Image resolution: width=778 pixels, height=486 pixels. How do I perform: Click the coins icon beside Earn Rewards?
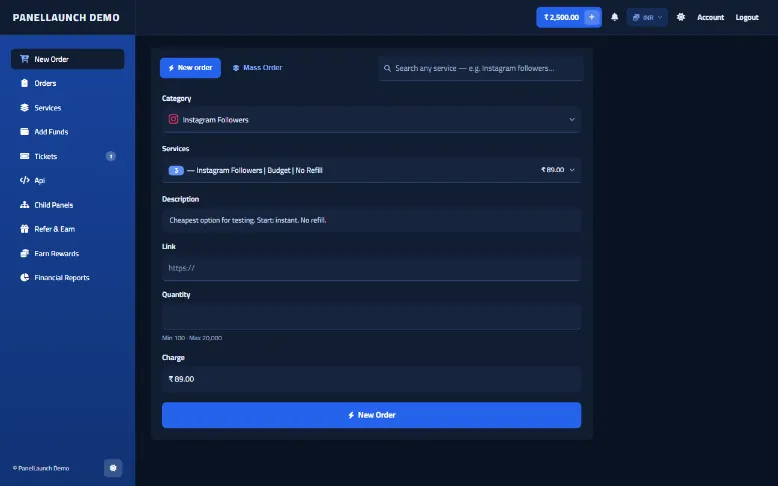[24, 253]
